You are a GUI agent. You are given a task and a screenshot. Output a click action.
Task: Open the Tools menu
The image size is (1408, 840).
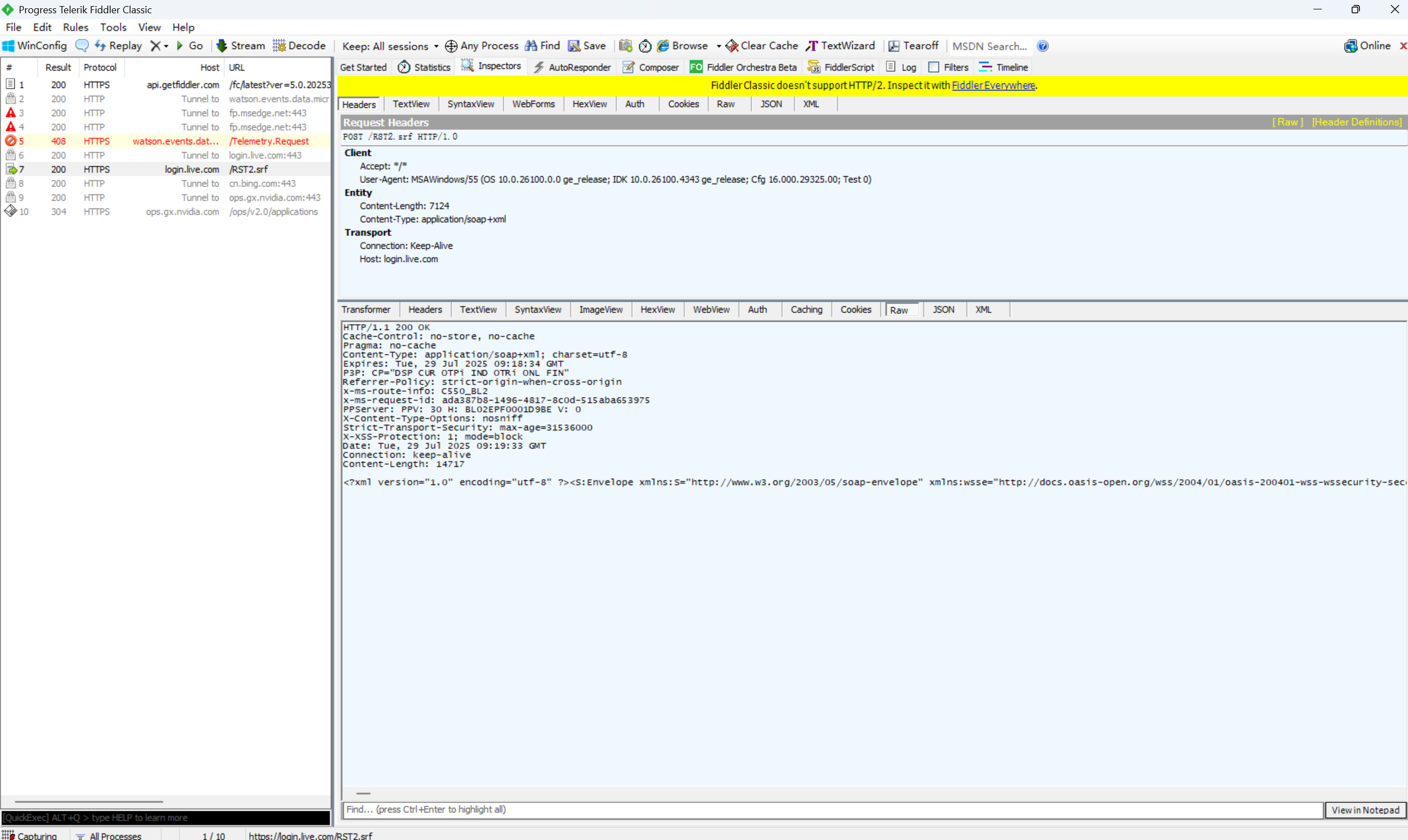click(113, 27)
